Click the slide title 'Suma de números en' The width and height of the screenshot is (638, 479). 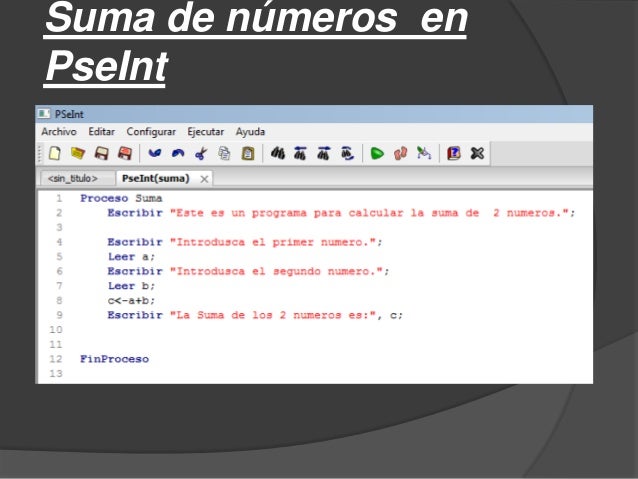click(256, 18)
